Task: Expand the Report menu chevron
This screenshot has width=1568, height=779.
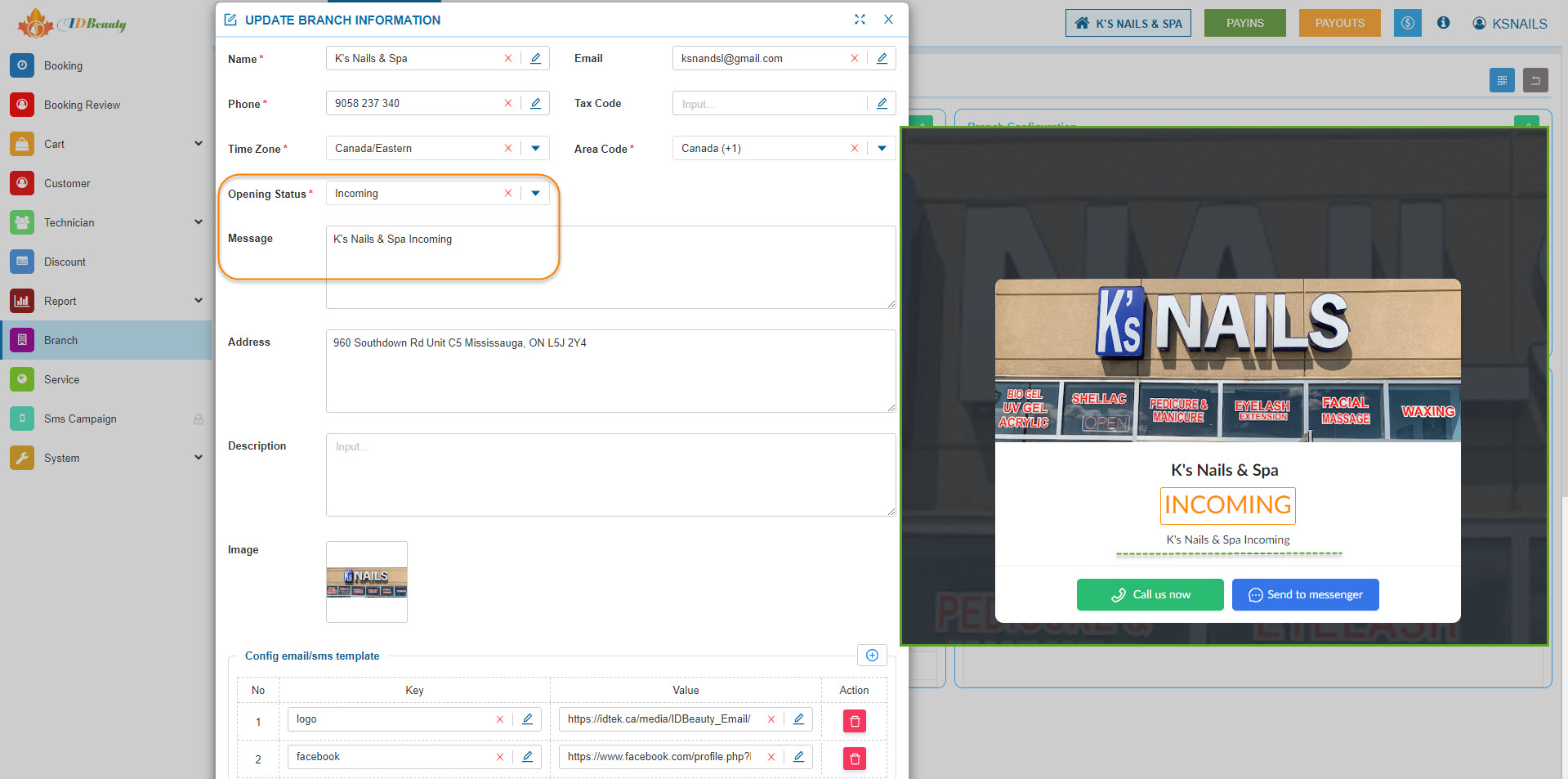Action: (x=198, y=300)
